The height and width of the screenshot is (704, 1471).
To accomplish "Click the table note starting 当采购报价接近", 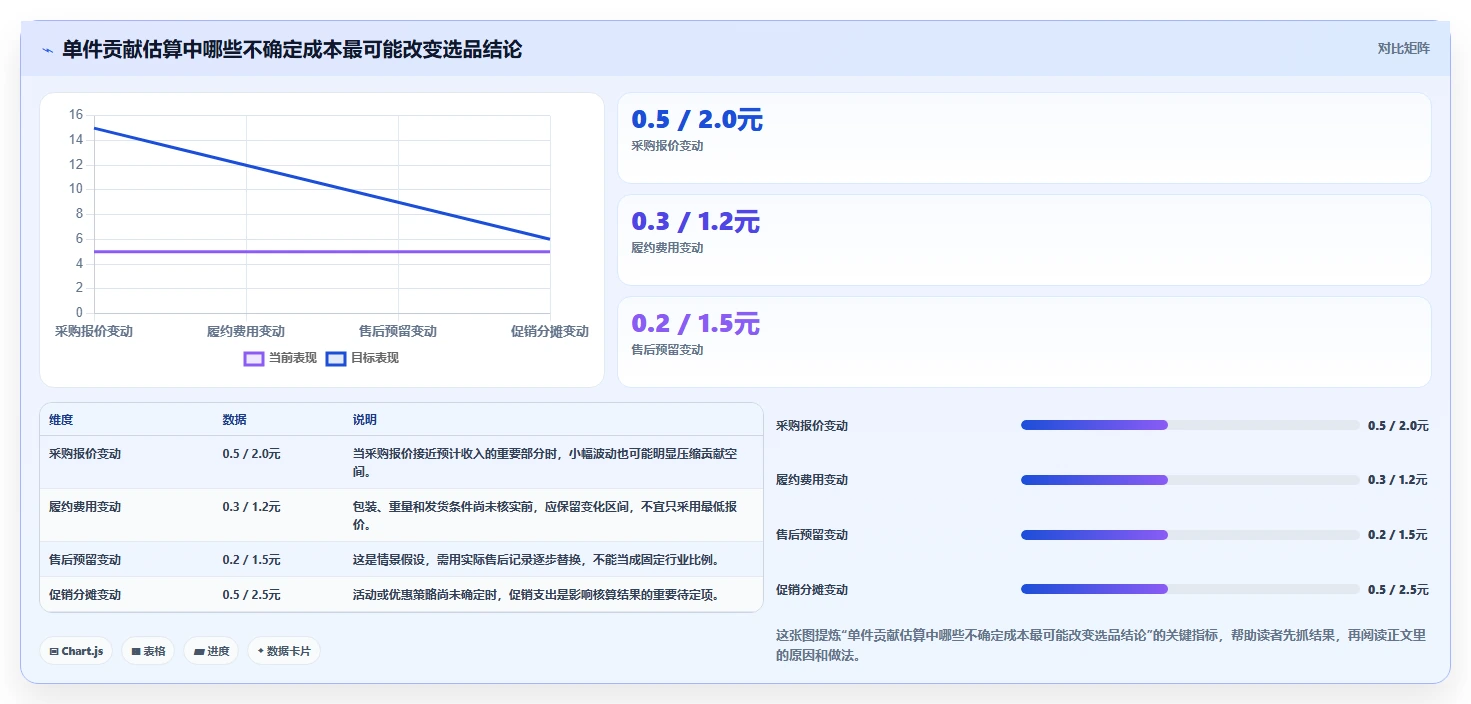I will (x=545, y=462).
